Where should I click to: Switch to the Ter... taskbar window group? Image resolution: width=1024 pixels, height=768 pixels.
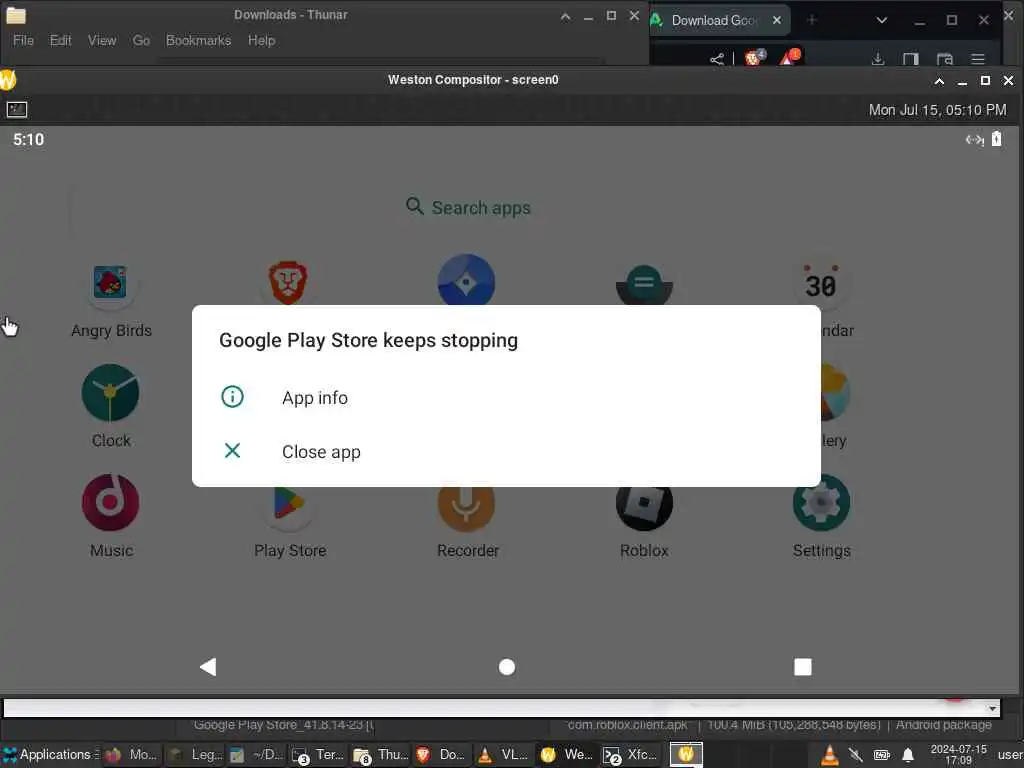coord(318,754)
